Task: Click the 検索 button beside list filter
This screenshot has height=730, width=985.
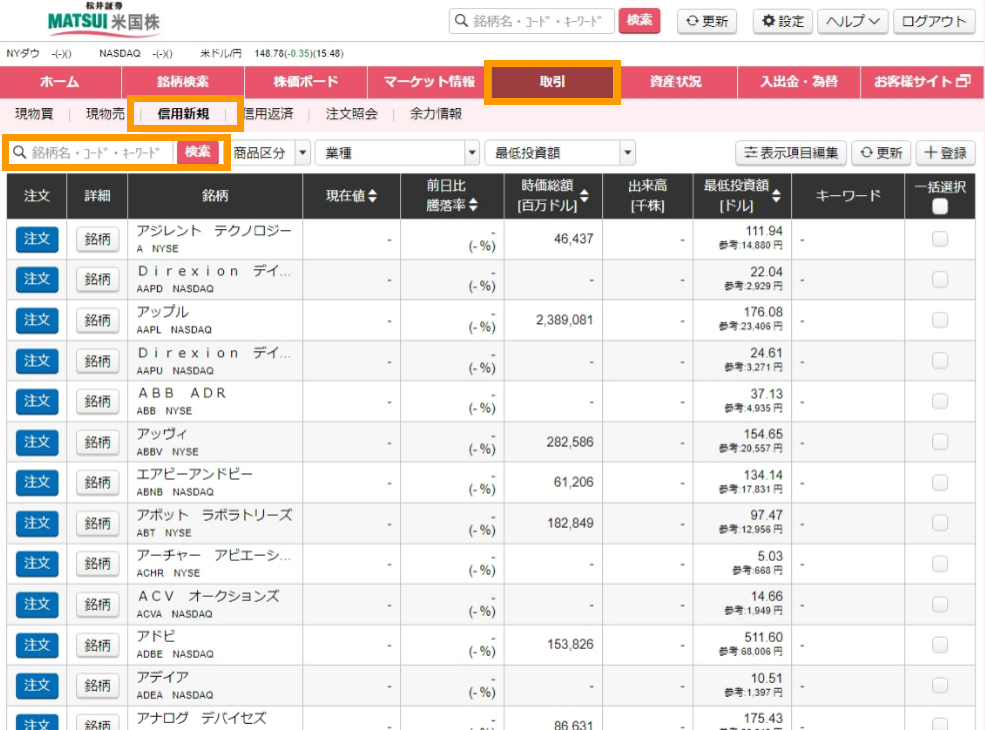Action: click(198, 152)
